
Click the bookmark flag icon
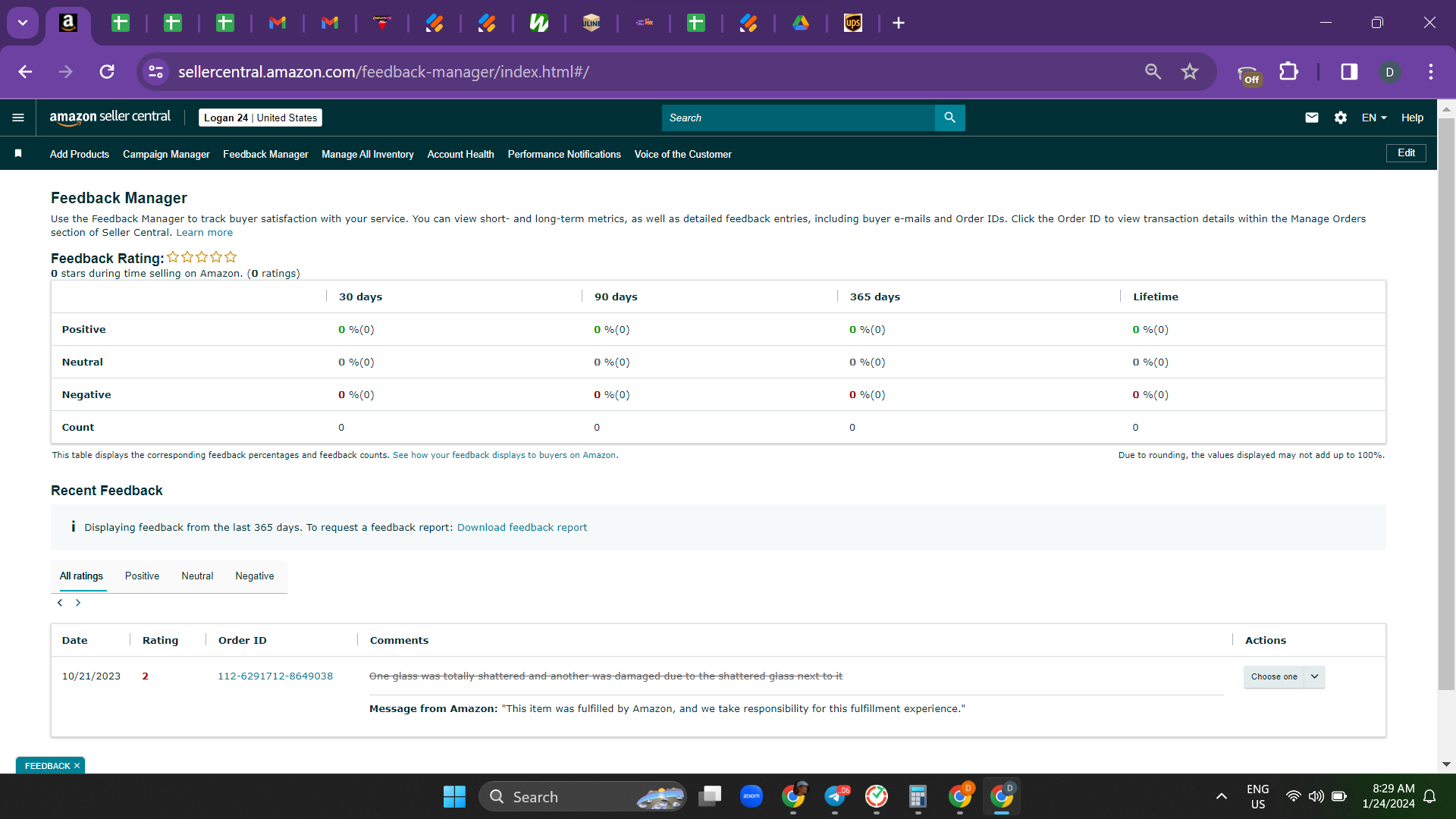(18, 153)
